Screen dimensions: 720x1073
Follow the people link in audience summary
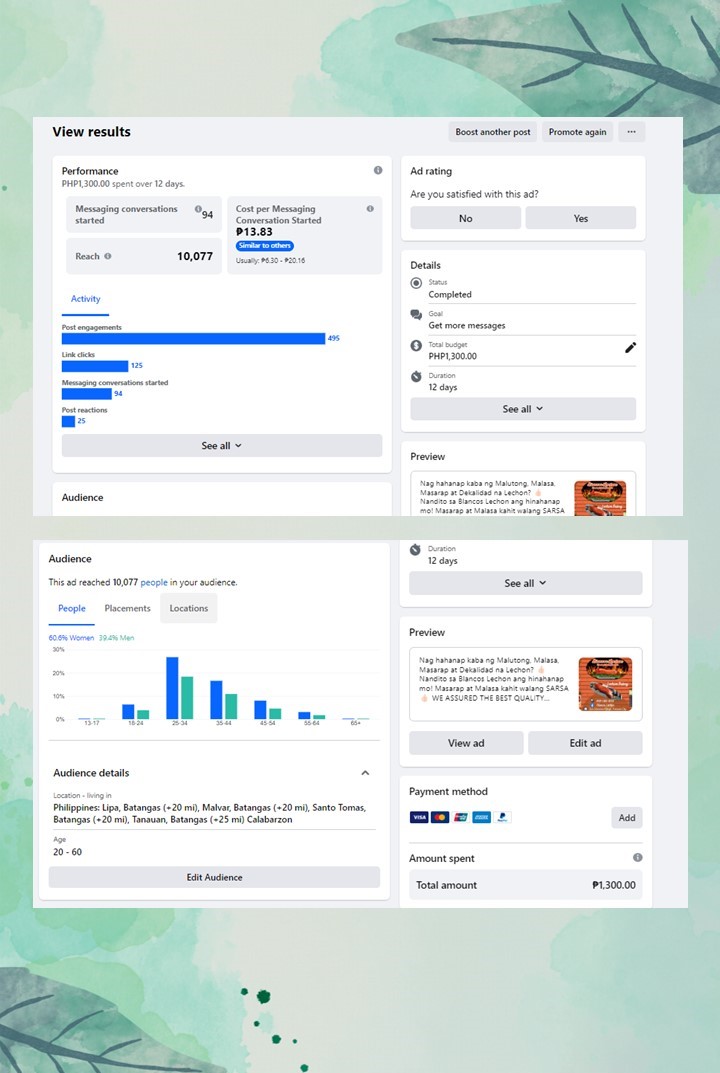154,582
